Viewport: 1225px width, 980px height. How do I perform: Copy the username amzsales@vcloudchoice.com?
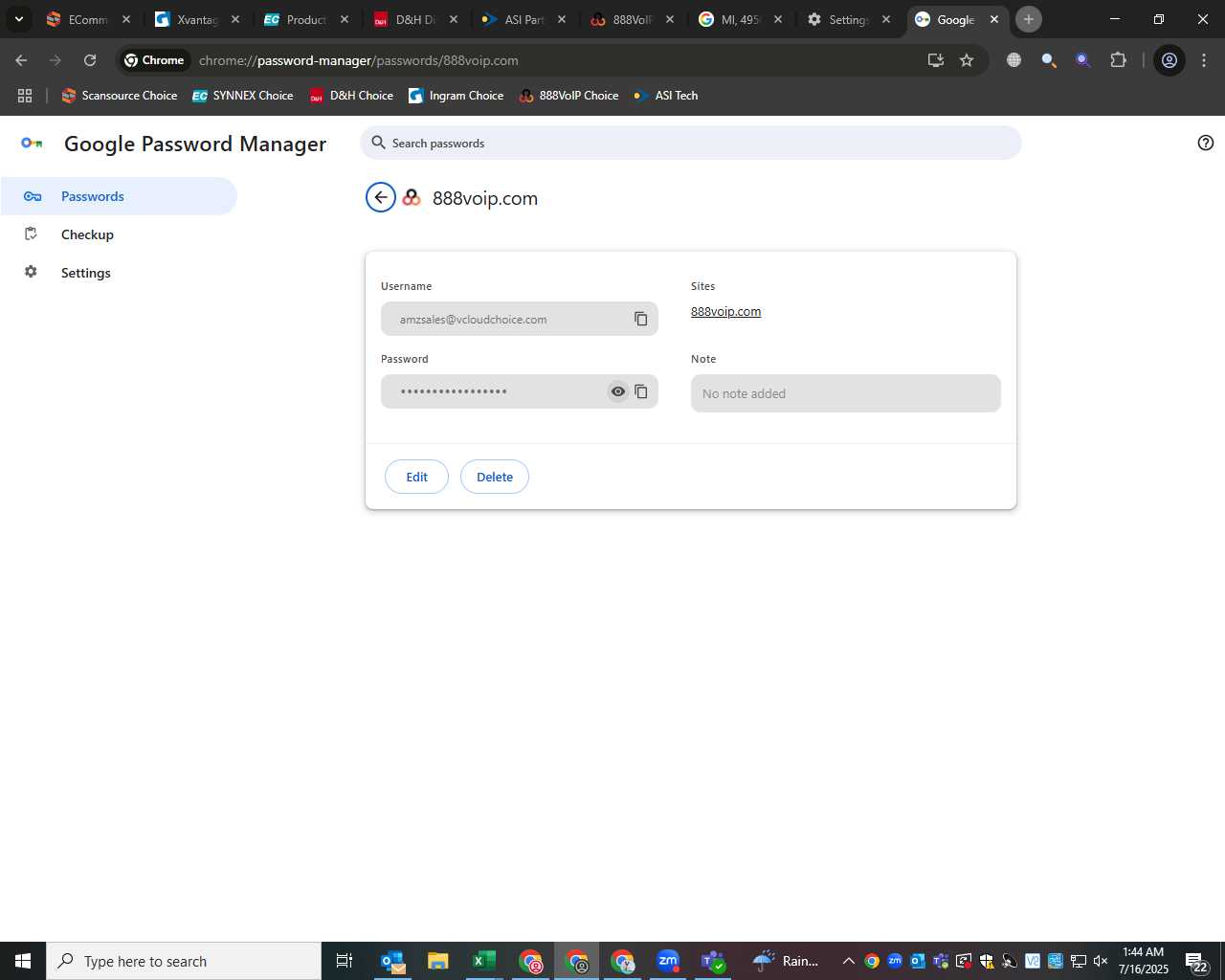click(641, 319)
